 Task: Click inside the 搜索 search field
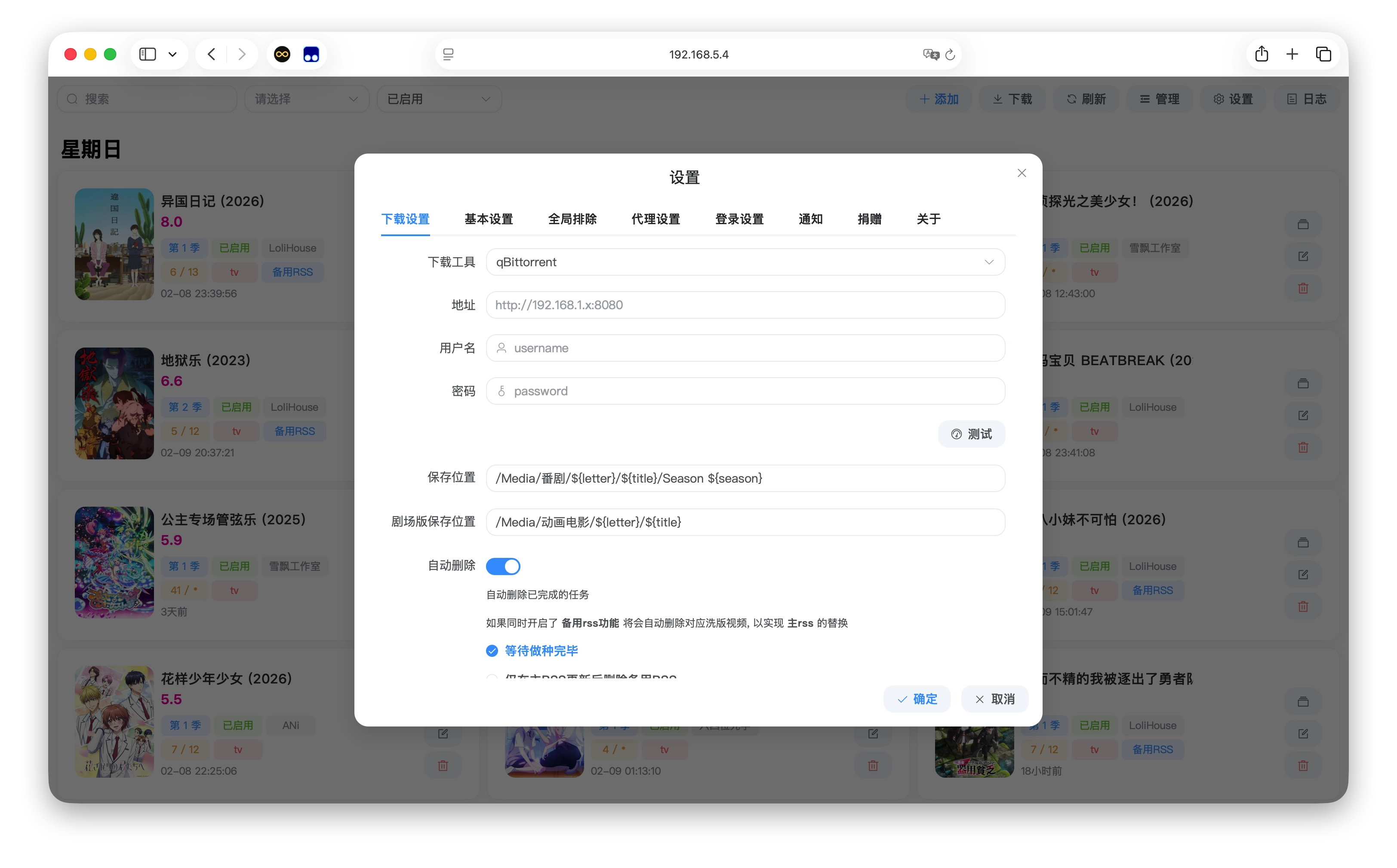point(147,99)
